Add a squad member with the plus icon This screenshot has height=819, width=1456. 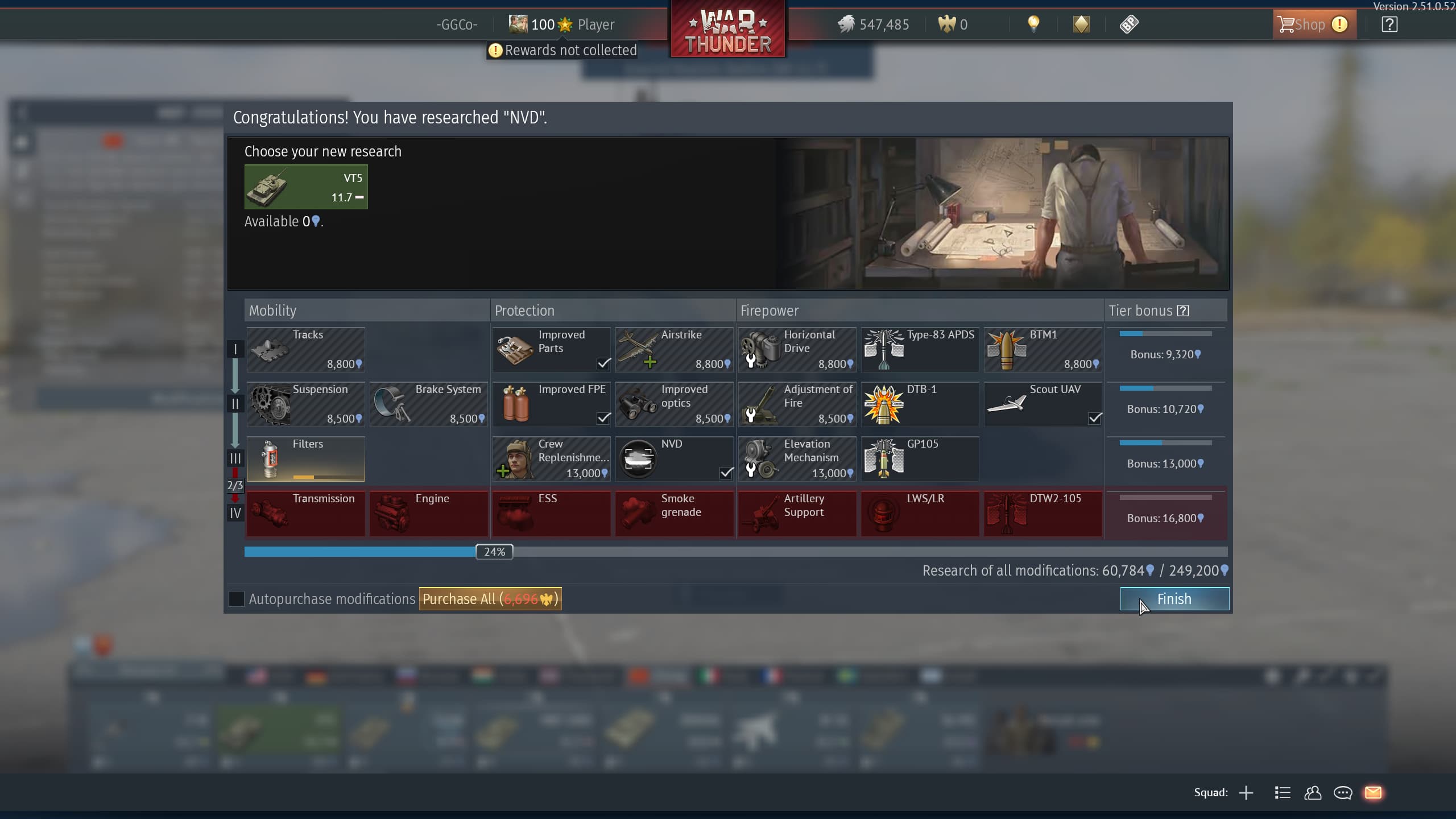click(x=1246, y=792)
